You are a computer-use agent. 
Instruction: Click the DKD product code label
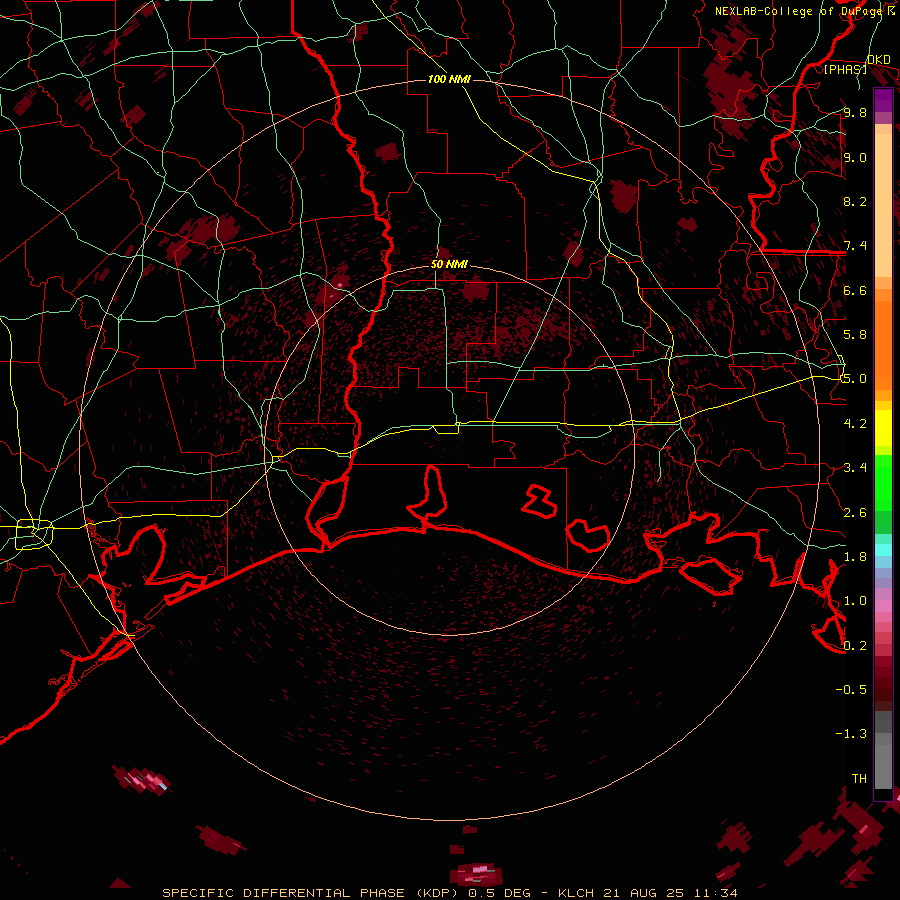click(879, 60)
